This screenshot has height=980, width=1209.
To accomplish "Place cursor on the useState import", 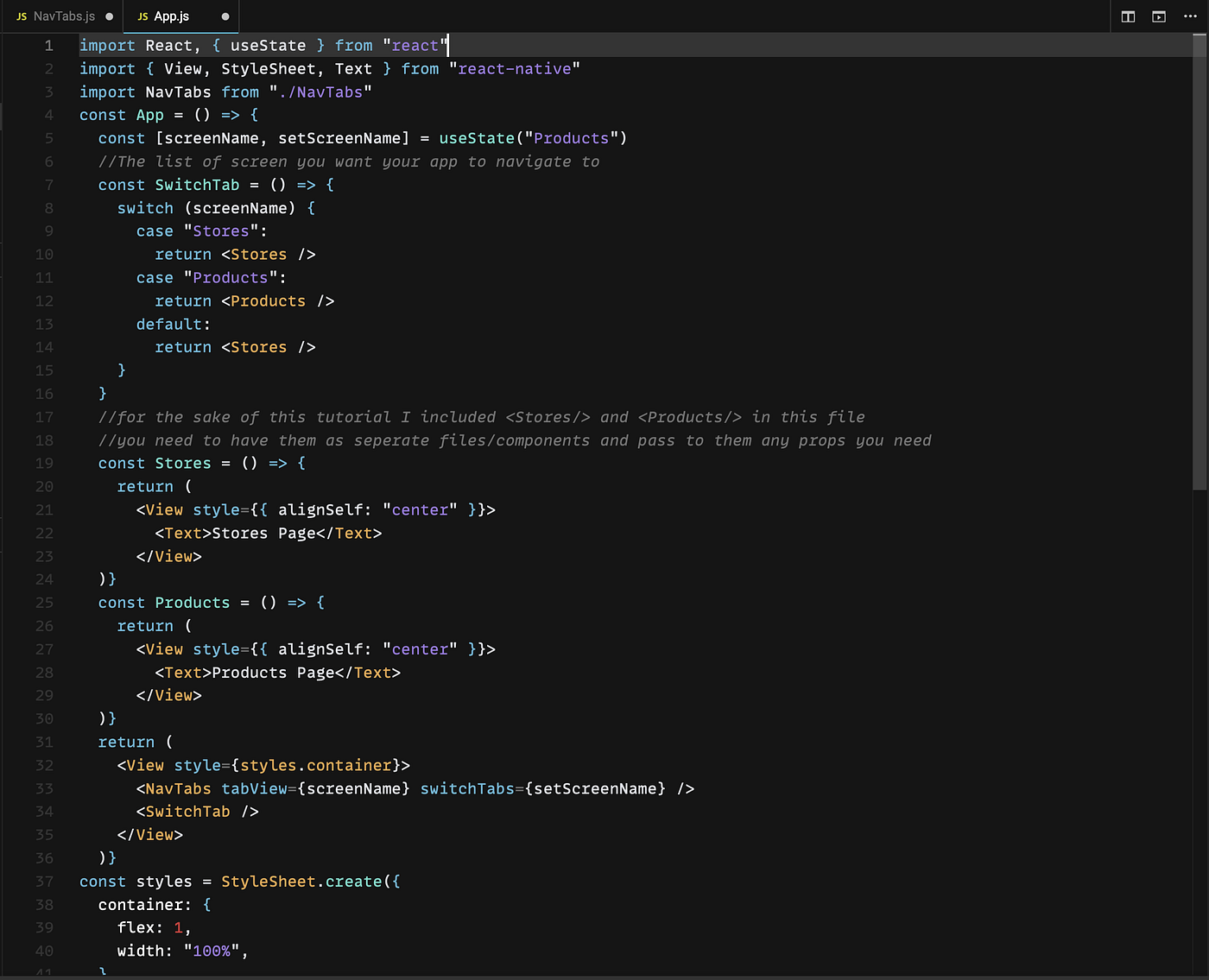I will [x=268, y=45].
